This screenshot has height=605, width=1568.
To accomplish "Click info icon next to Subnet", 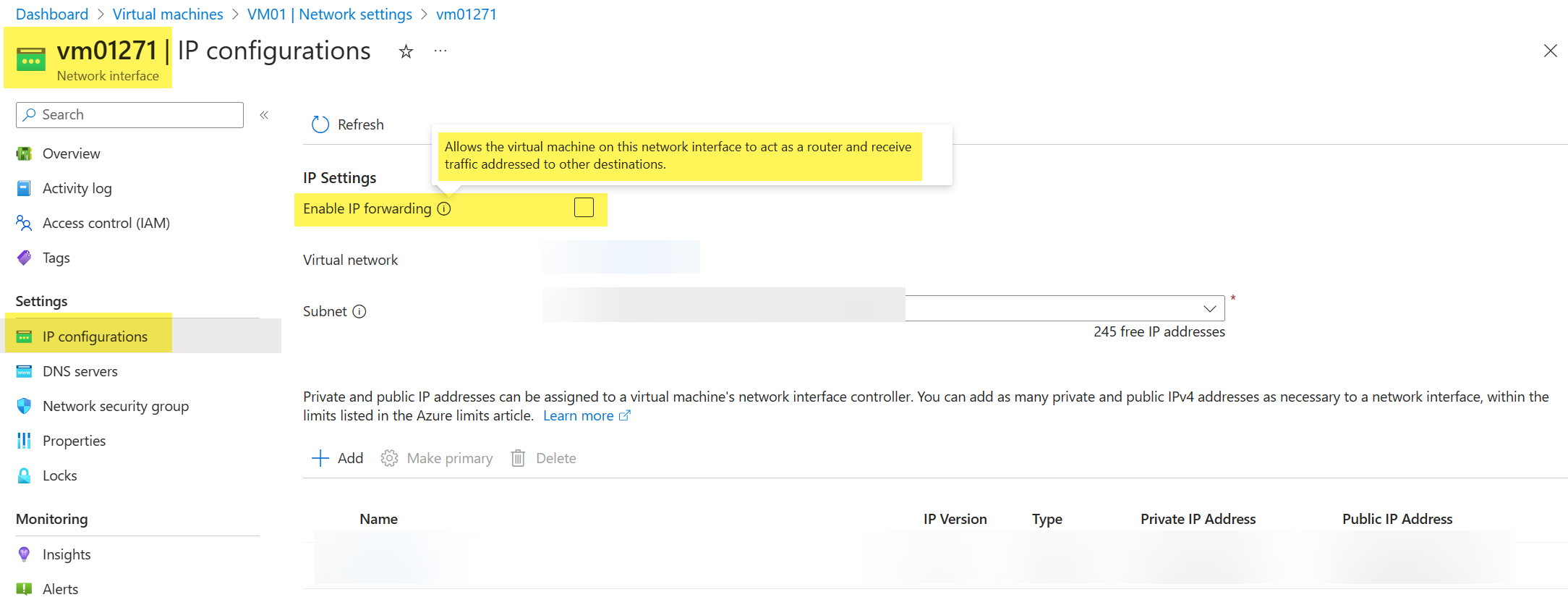I will coord(359,312).
